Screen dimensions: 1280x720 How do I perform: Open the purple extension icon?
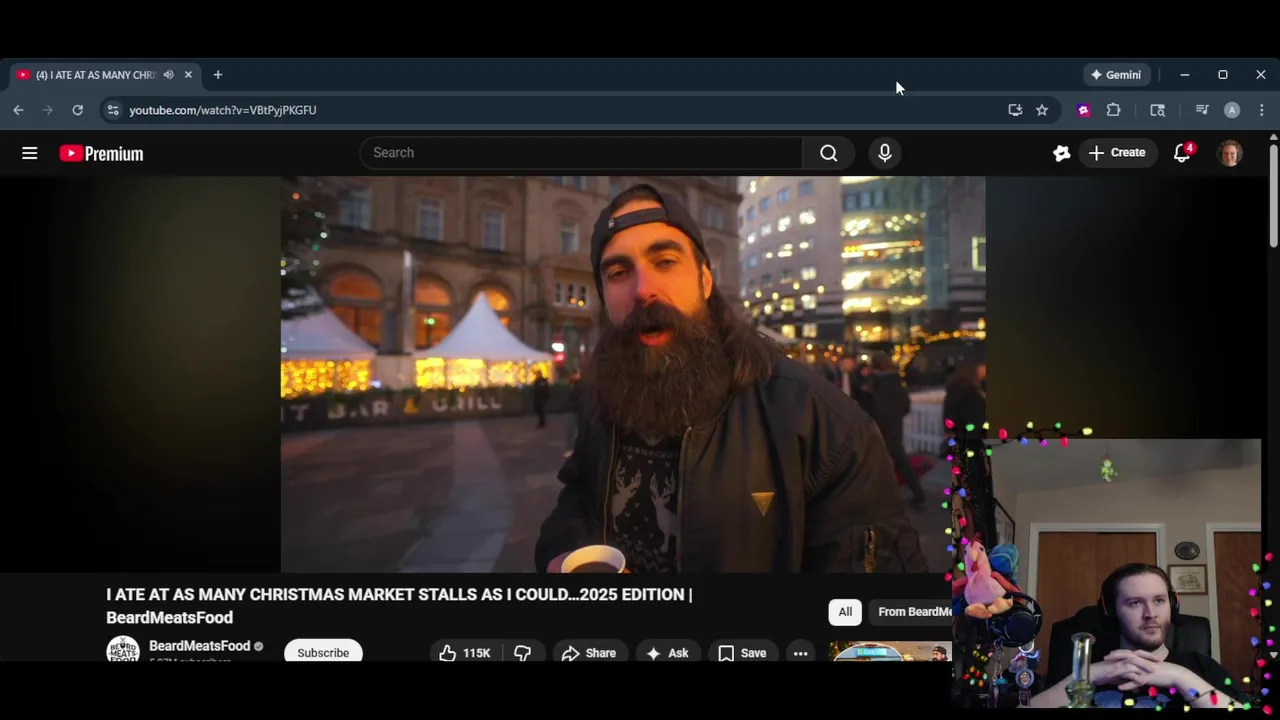(x=1083, y=110)
